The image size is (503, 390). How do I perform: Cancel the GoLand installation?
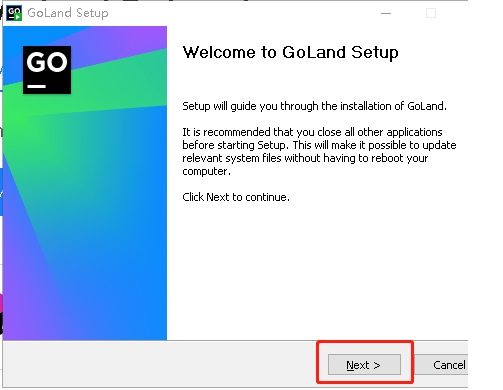pyautogui.click(x=449, y=365)
